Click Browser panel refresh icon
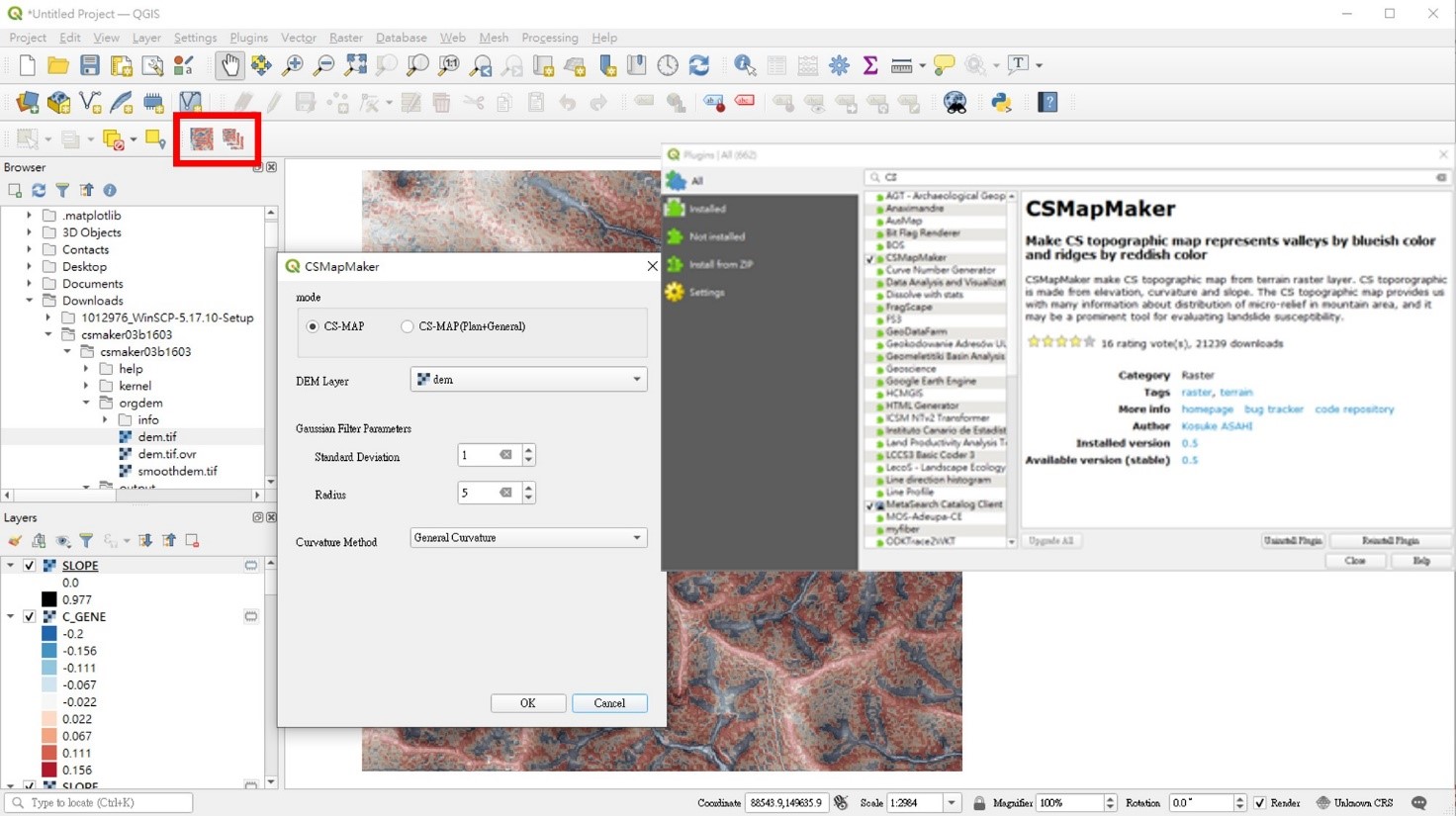 tap(39, 190)
